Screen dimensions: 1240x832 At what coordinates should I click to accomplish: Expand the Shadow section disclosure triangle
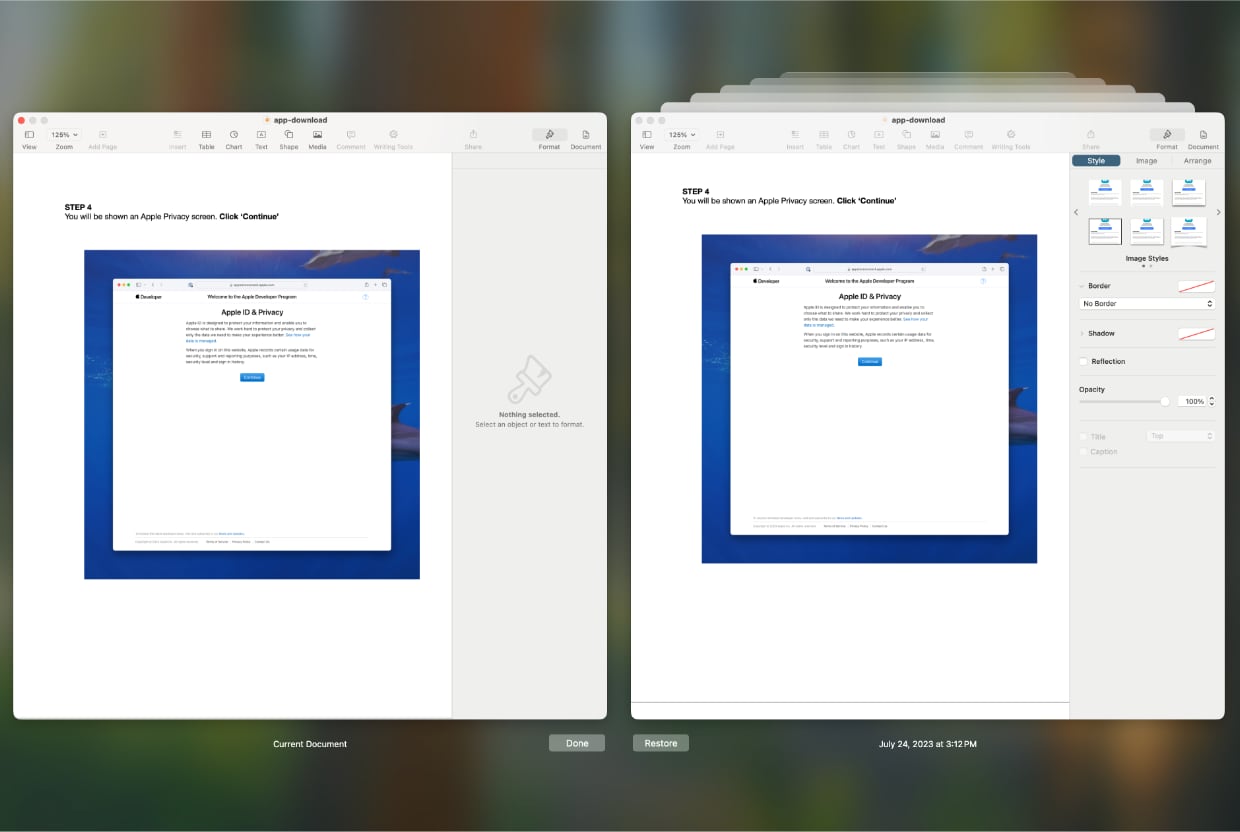tap(1082, 333)
